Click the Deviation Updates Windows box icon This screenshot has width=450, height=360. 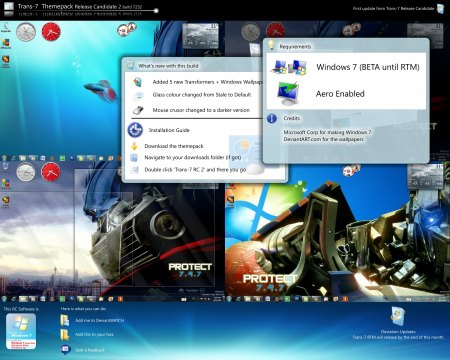click(x=398, y=317)
